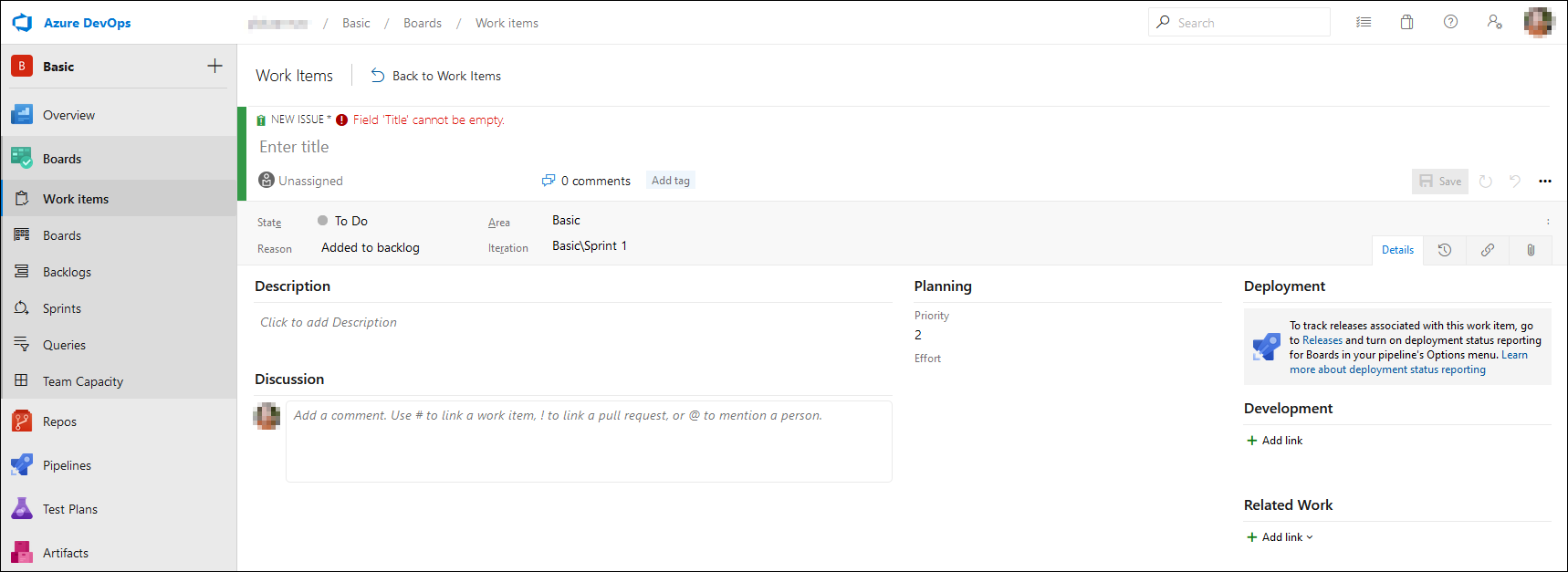Image resolution: width=1568 pixels, height=572 pixels.
Task: Open the marketplace shopping bag icon
Action: pos(1407,23)
